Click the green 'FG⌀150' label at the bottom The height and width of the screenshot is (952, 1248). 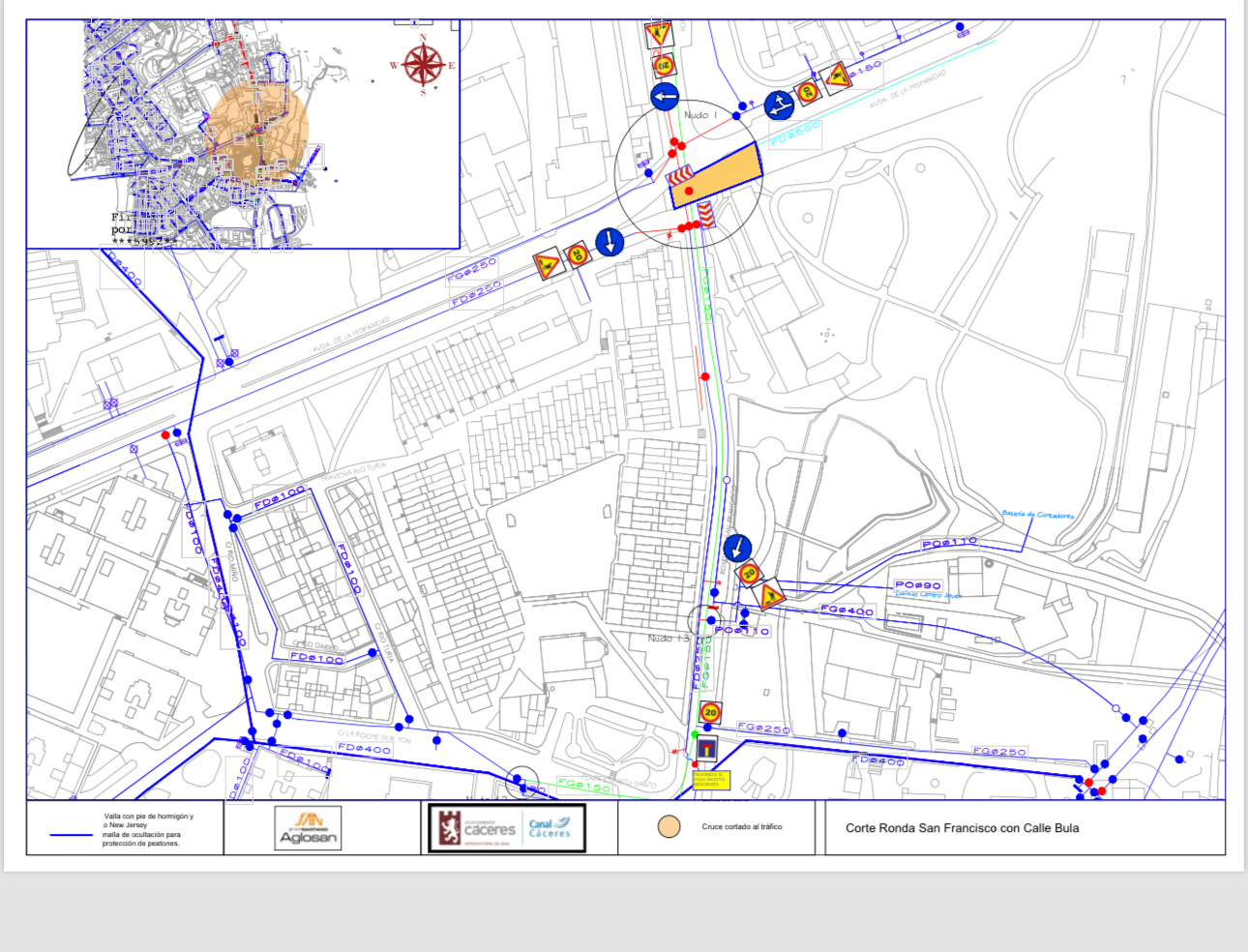tap(584, 785)
